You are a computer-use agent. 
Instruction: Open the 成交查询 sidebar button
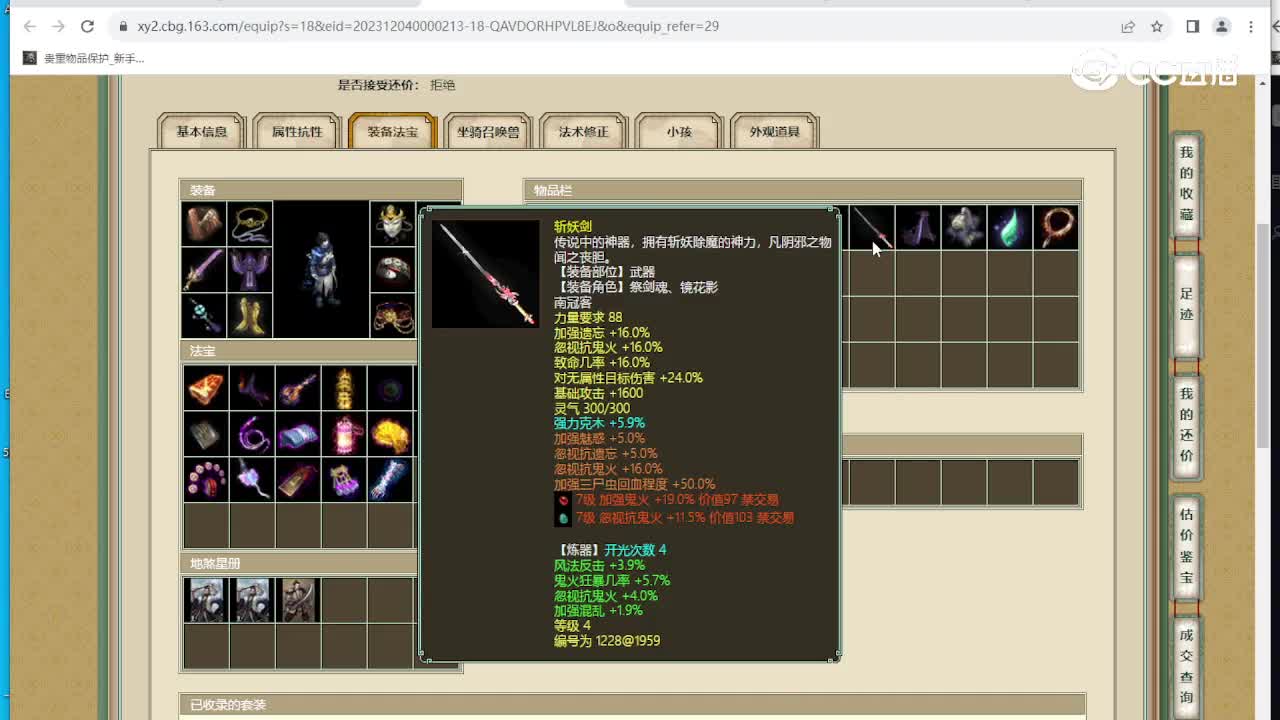pyautogui.click(x=1186, y=665)
